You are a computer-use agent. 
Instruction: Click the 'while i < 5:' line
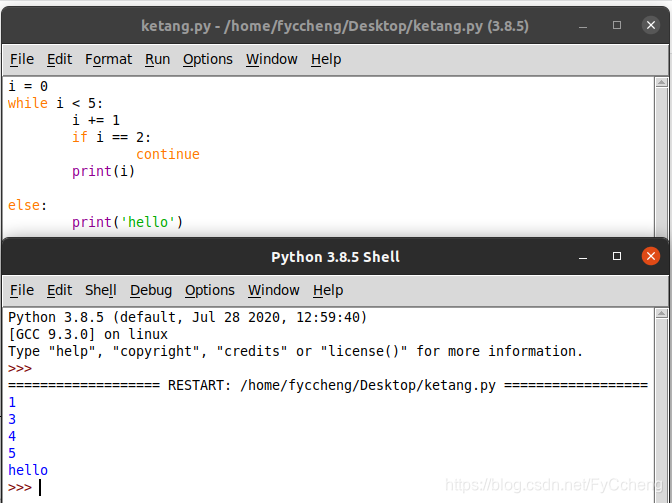[x=55, y=103]
